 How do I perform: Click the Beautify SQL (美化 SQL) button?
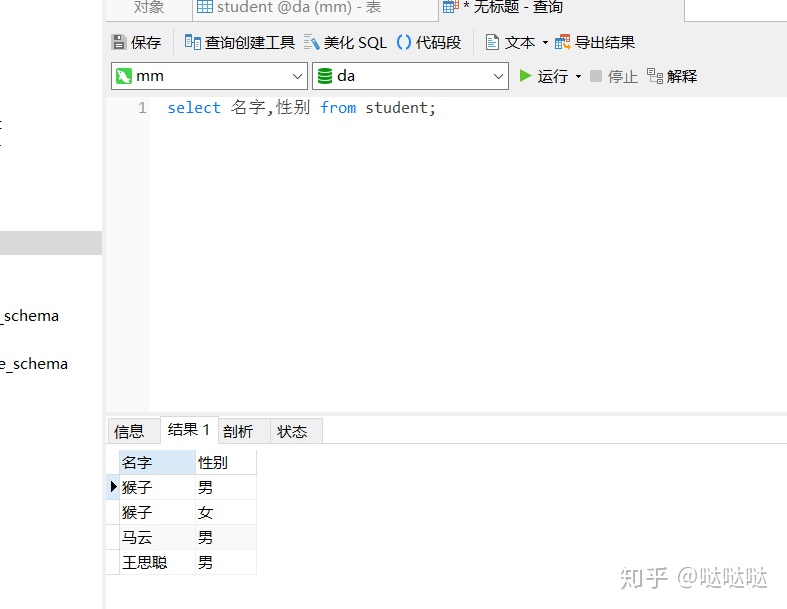coord(345,42)
